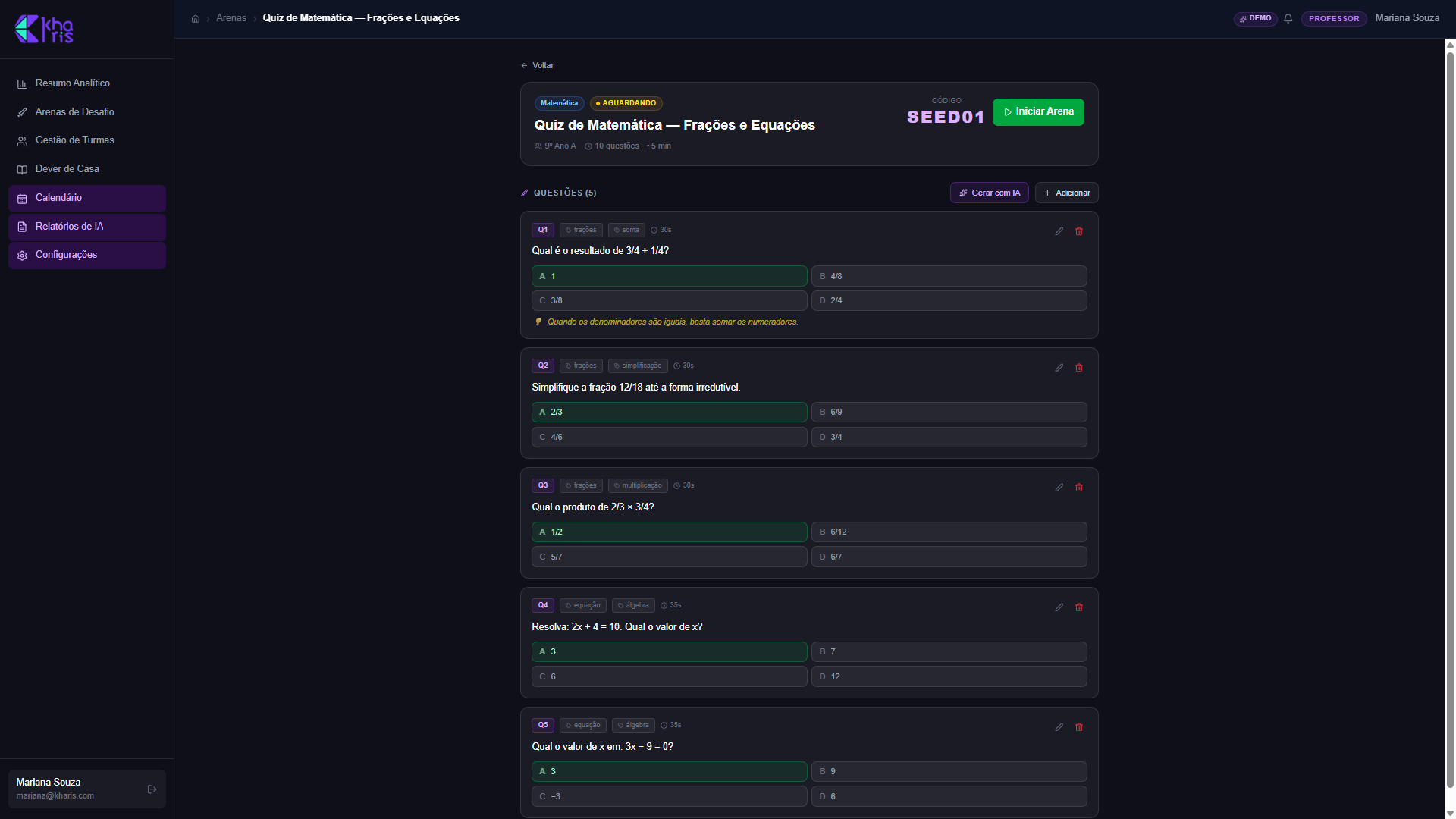
Task: Click the Arenas de Desafio rocket icon
Action: point(22,112)
